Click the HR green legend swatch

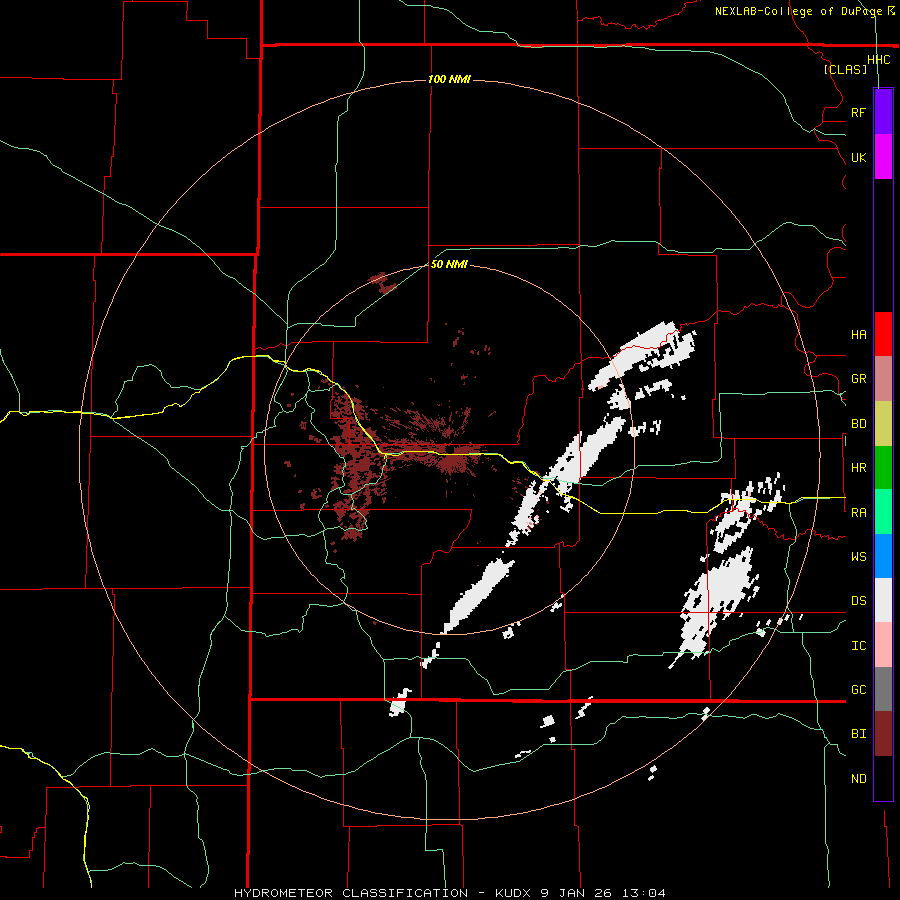[x=883, y=467]
